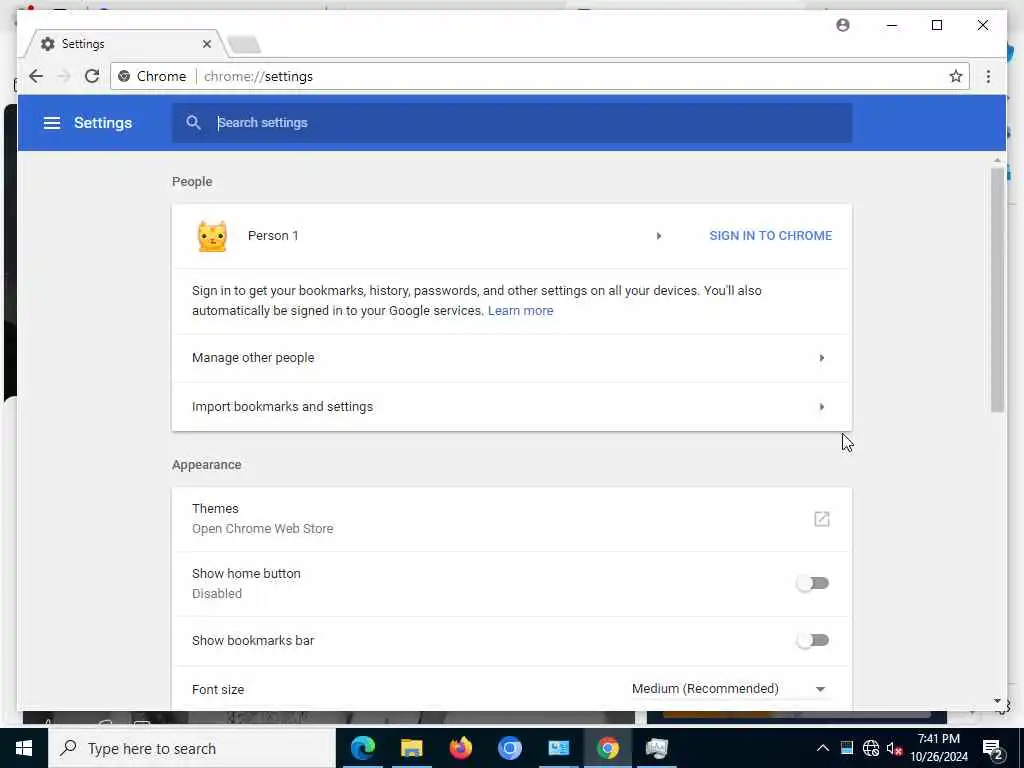
Task: Open Font size Medium dropdown
Action: pos(730,689)
